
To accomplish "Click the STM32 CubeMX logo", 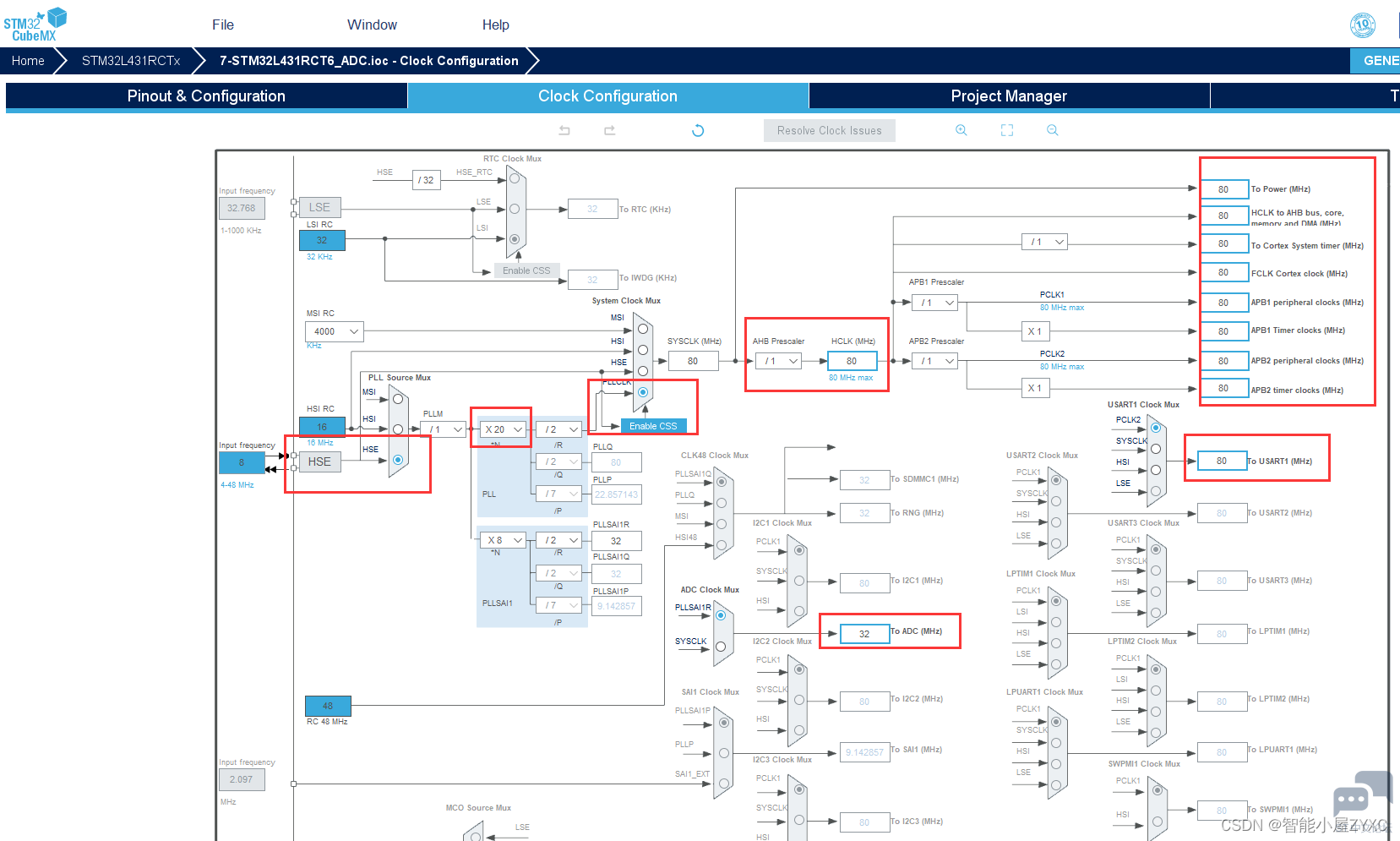I will coord(35,24).
